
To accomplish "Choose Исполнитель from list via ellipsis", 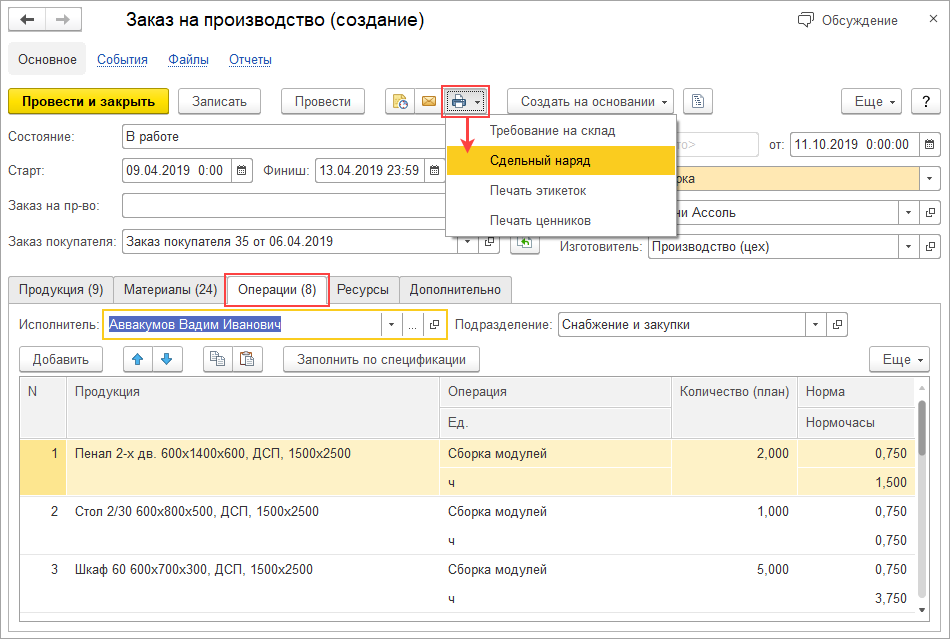I will tap(413, 325).
